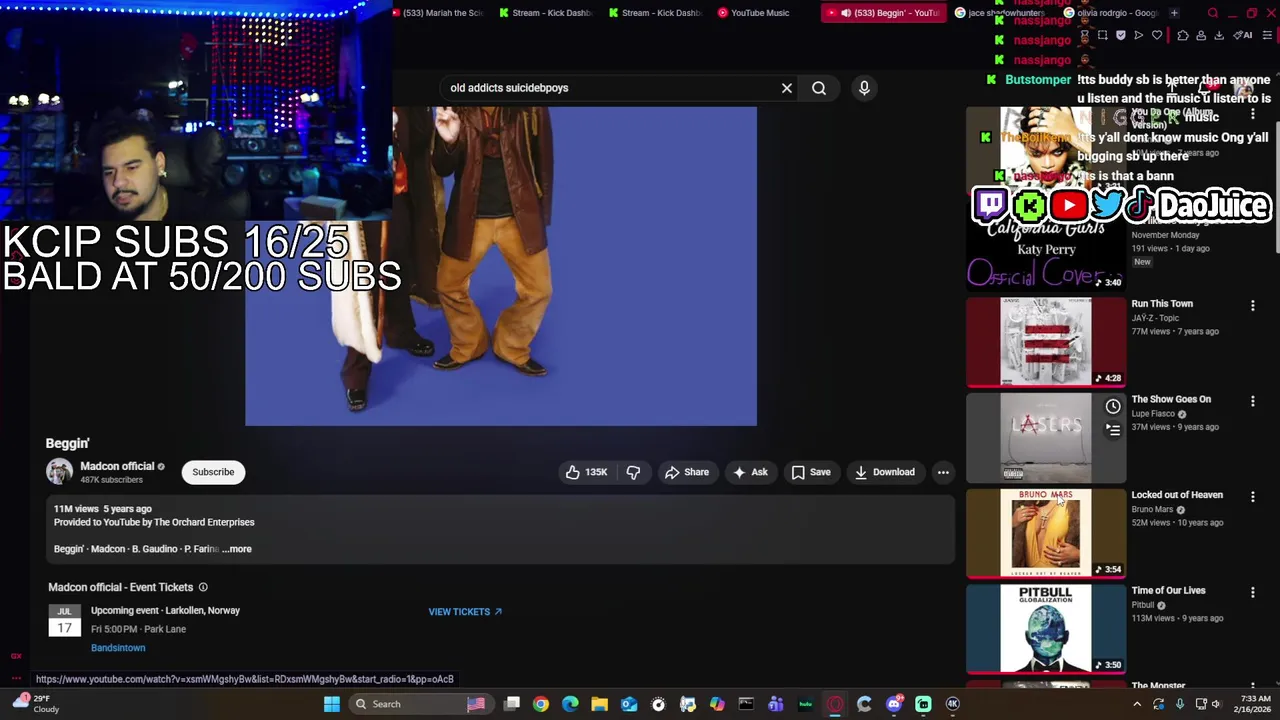Image resolution: width=1280 pixels, height=720 pixels.
Task: Open Locked out of Heaven thumbnail
Action: tap(1046, 533)
